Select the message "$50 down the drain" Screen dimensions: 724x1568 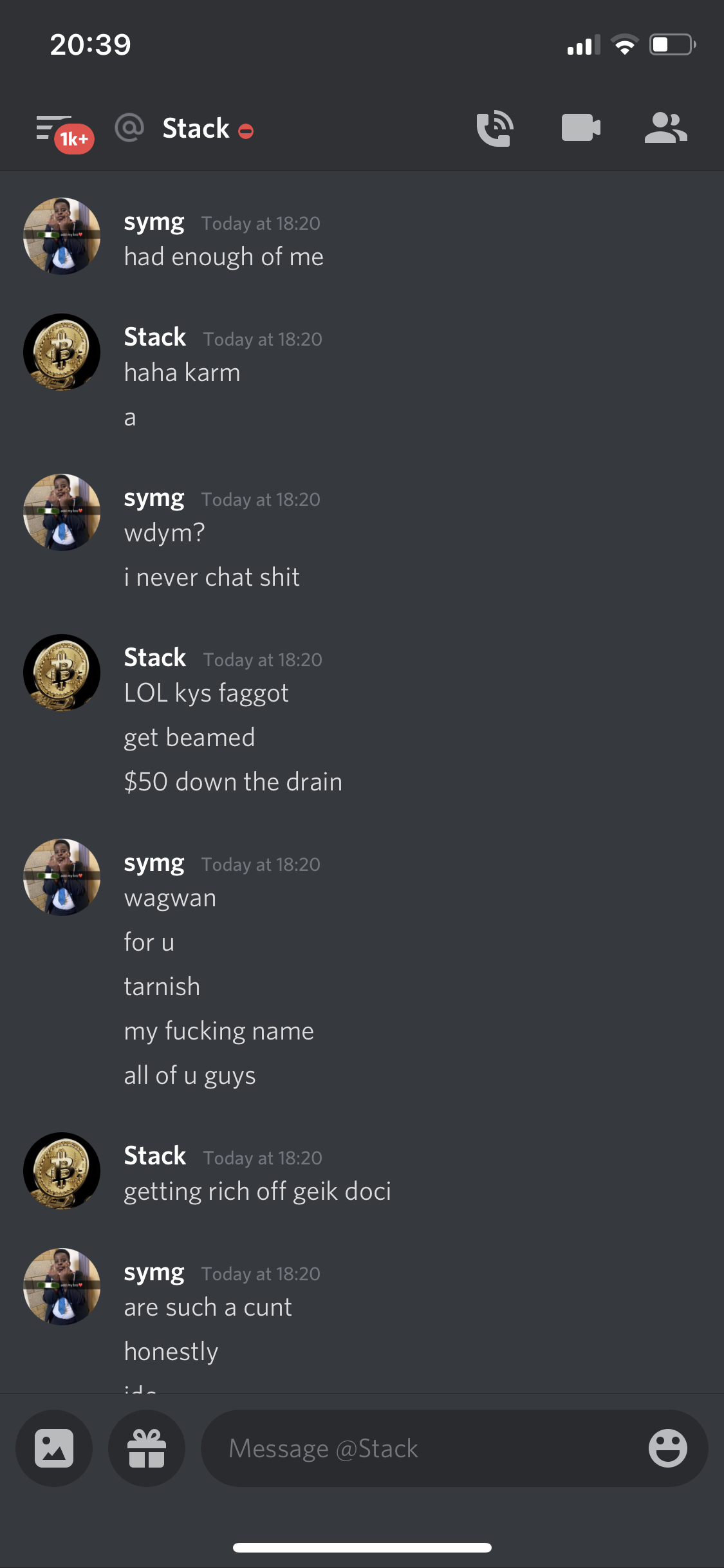(x=233, y=782)
